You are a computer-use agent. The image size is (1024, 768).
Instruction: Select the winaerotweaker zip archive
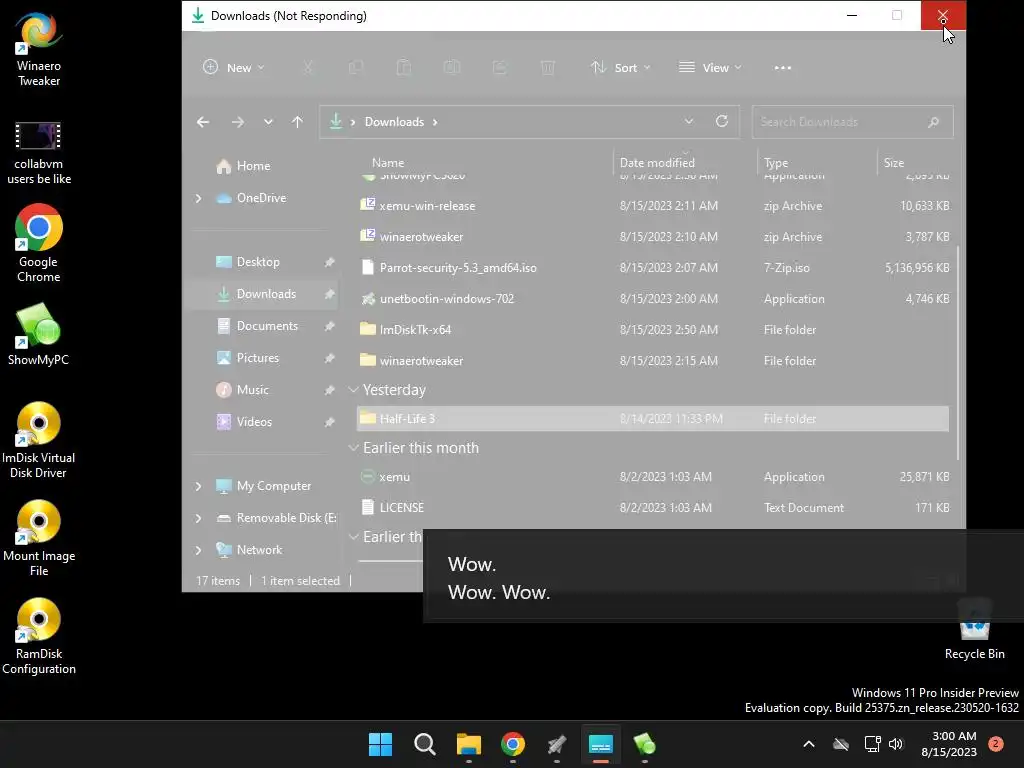point(653,236)
